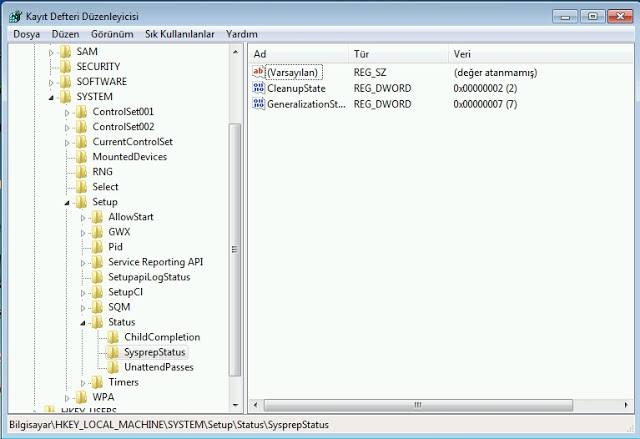Click the UnattendPasses folder icon
The image size is (640, 439).
click(114, 367)
